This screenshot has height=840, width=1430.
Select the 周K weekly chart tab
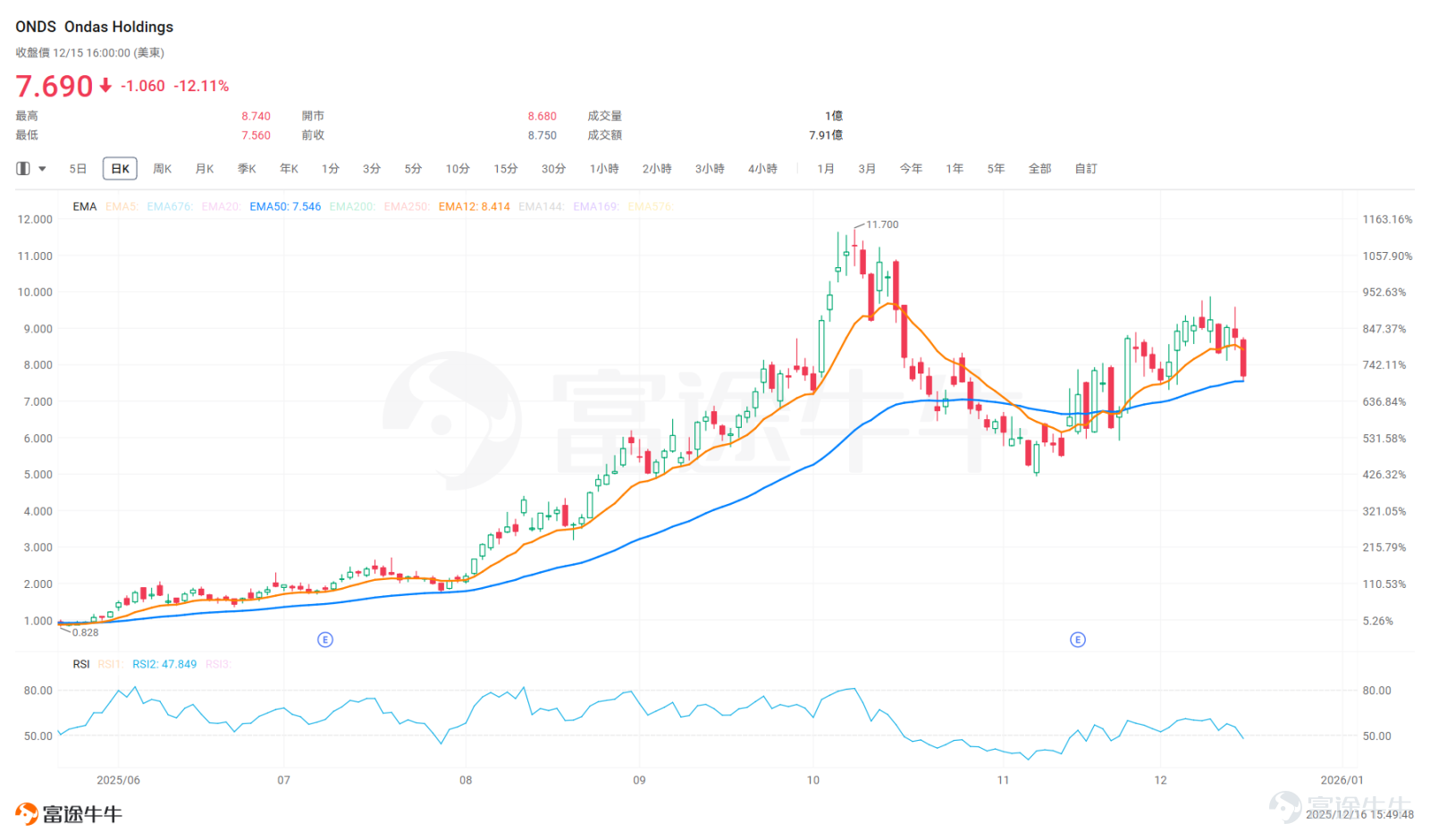tap(162, 168)
